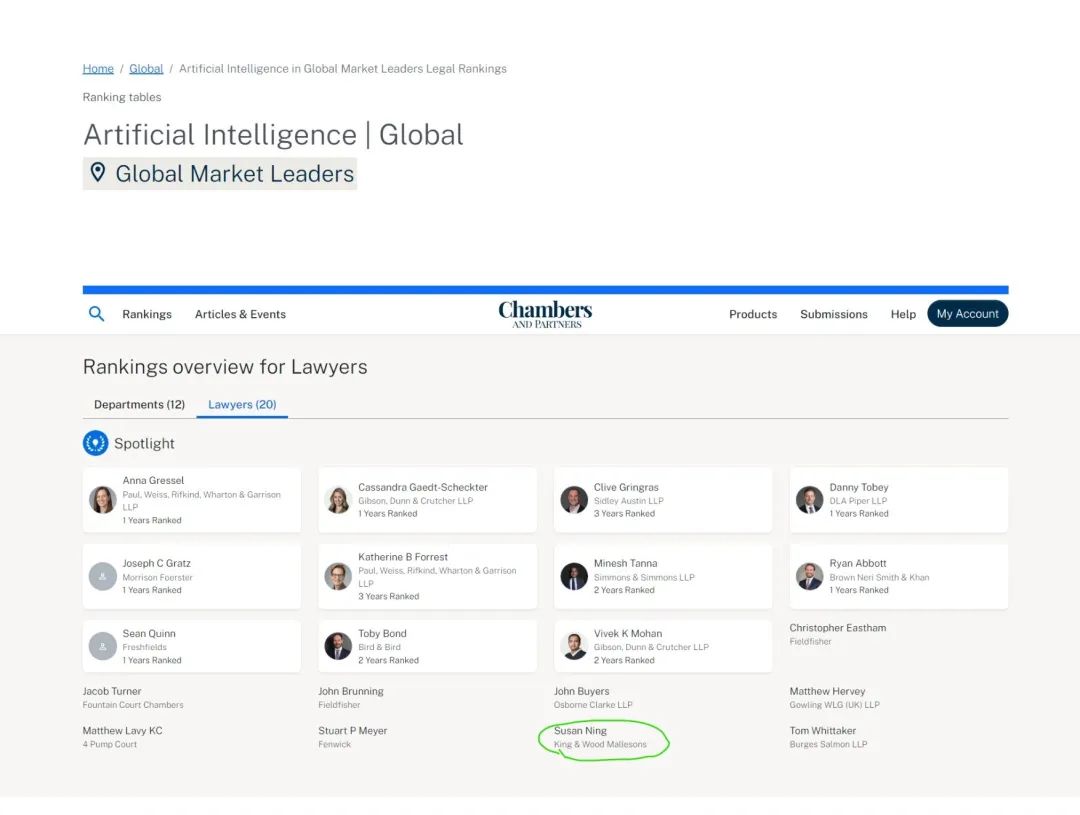The image size is (1080, 815).
Task: Click Joseph C Gratz's placeholder avatar
Action: [x=103, y=577]
